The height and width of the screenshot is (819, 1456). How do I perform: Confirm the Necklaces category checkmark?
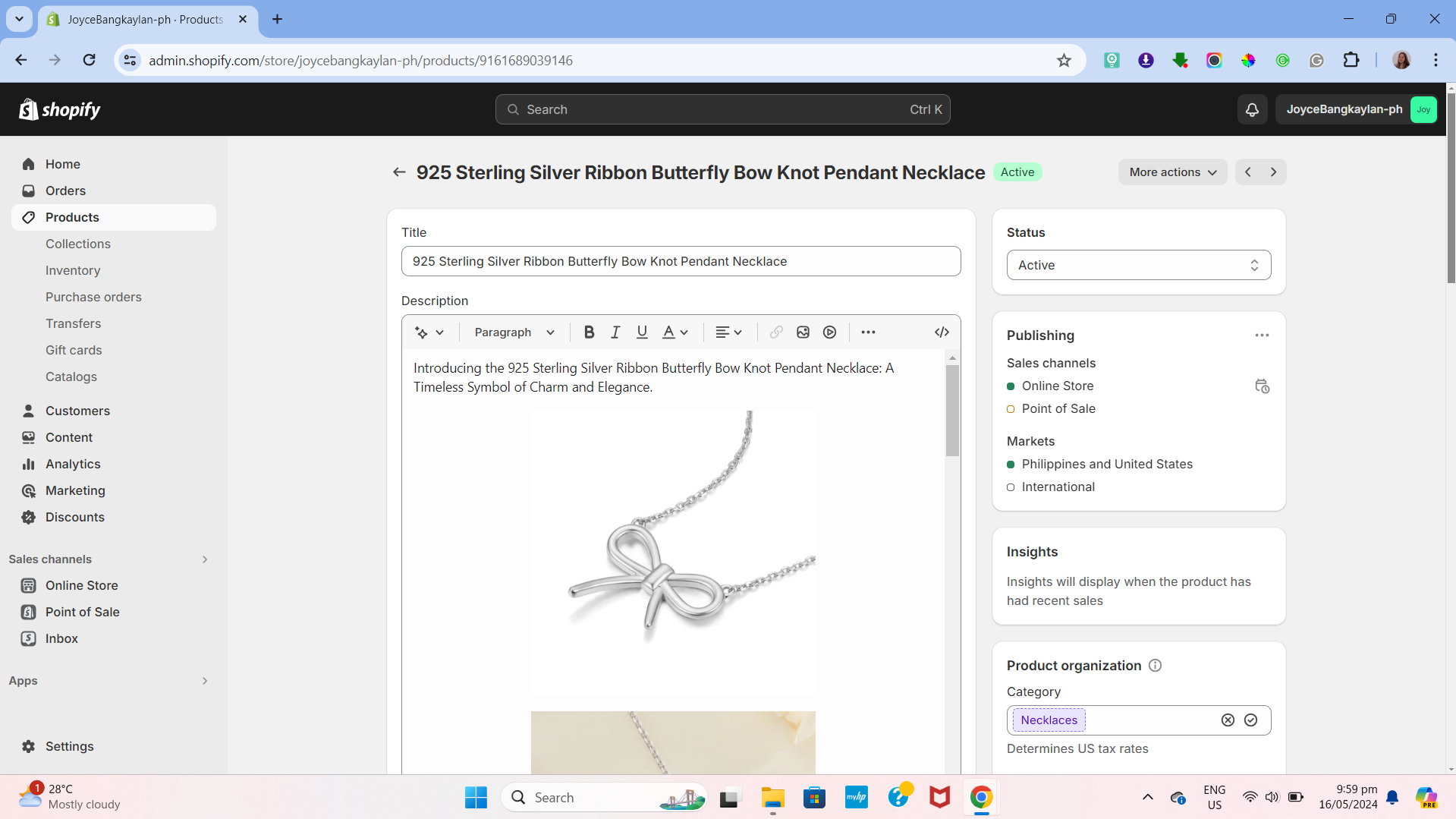point(1250,720)
